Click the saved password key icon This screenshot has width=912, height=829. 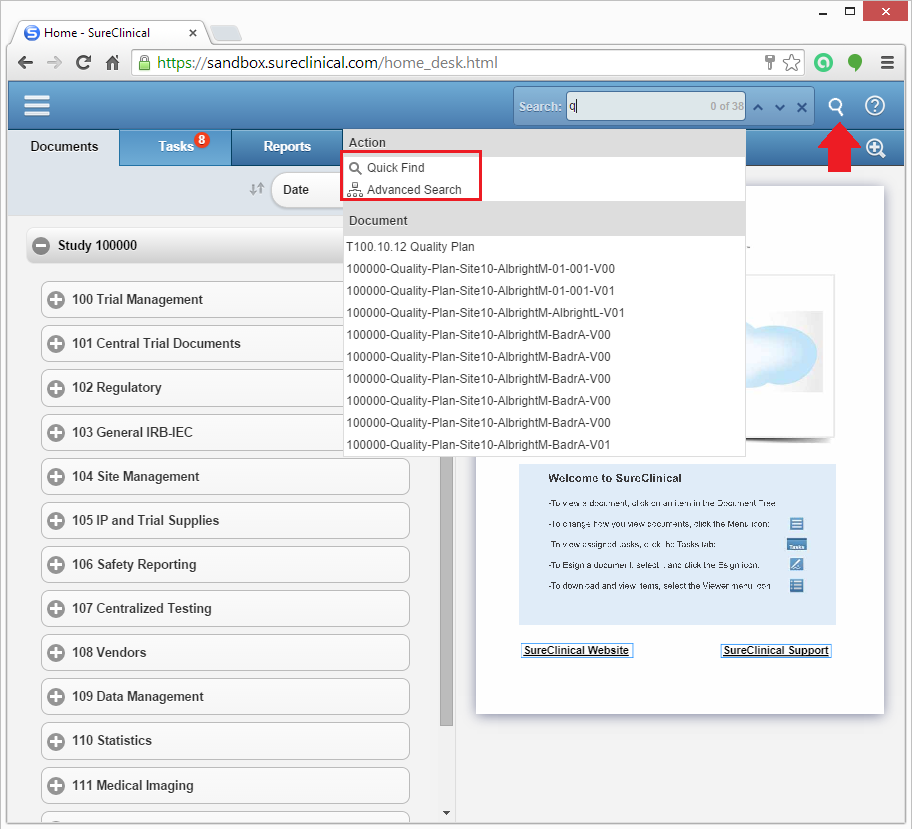coord(770,63)
